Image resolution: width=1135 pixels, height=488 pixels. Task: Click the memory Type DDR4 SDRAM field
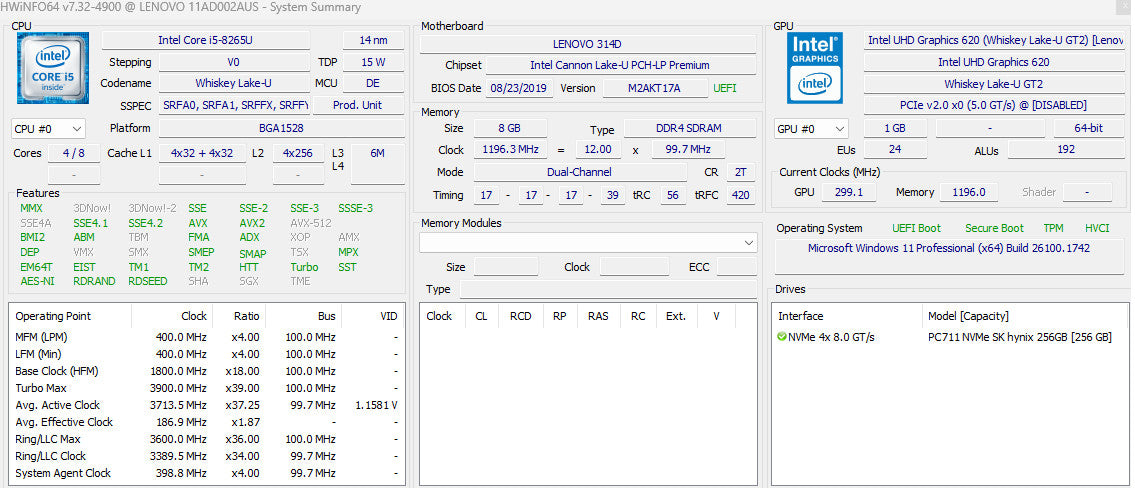point(688,129)
